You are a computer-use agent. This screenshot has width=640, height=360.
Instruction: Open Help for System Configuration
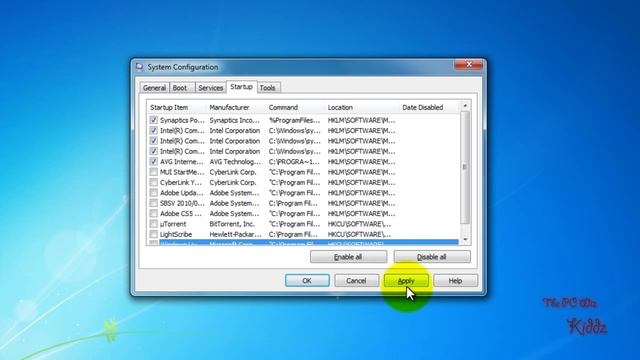pos(456,280)
